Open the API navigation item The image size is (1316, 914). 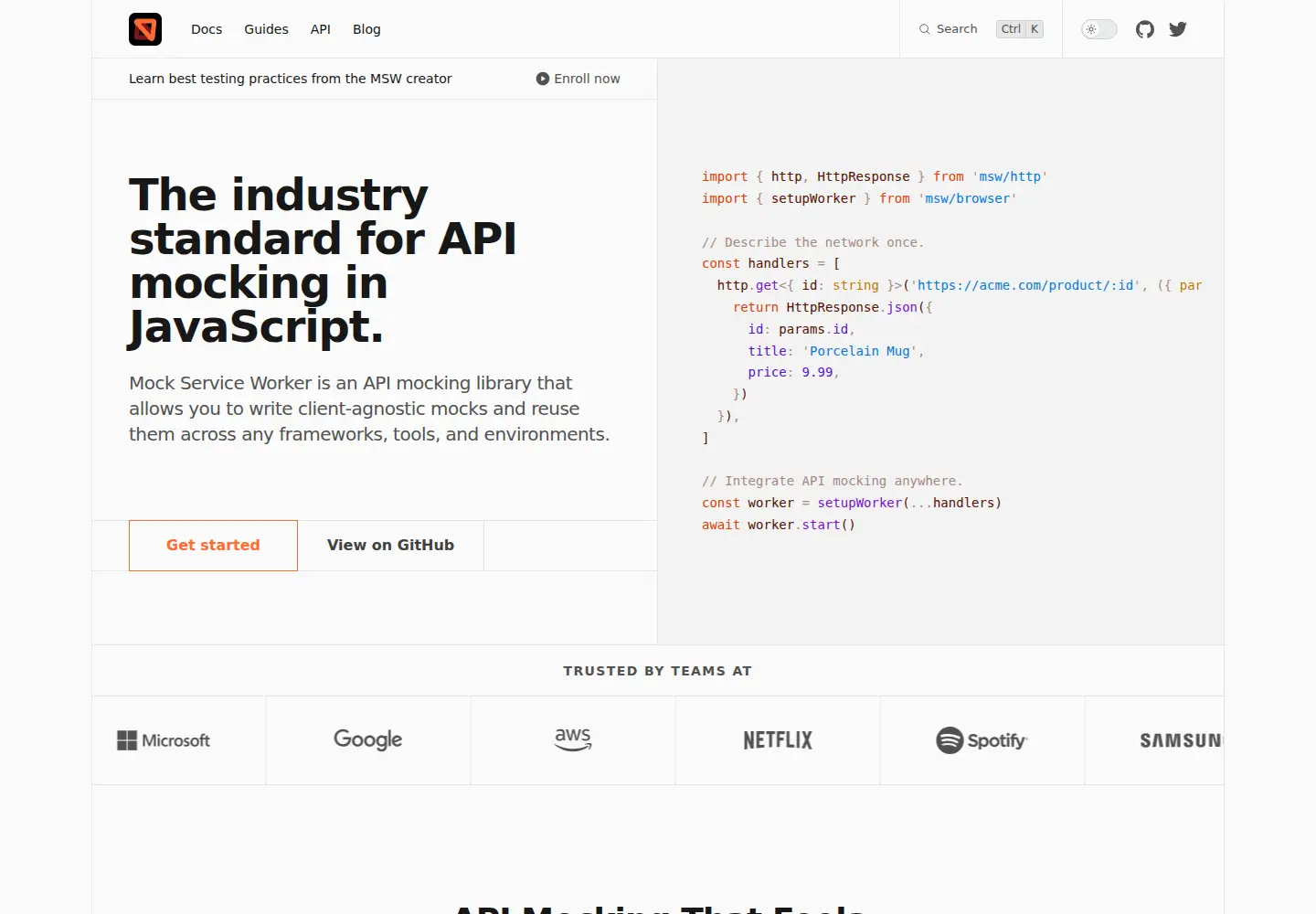tap(321, 29)
